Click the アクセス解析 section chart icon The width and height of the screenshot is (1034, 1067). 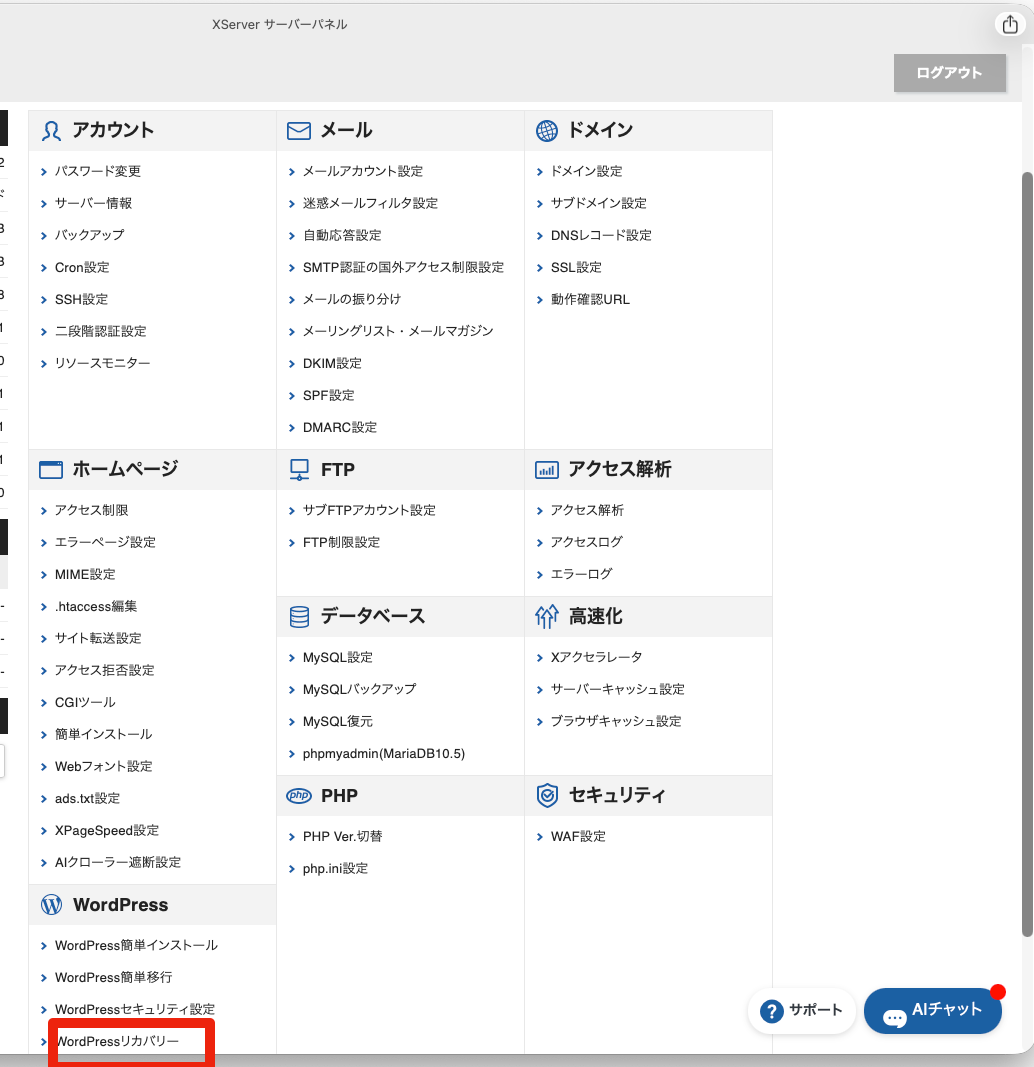click(x=547, y=470)
